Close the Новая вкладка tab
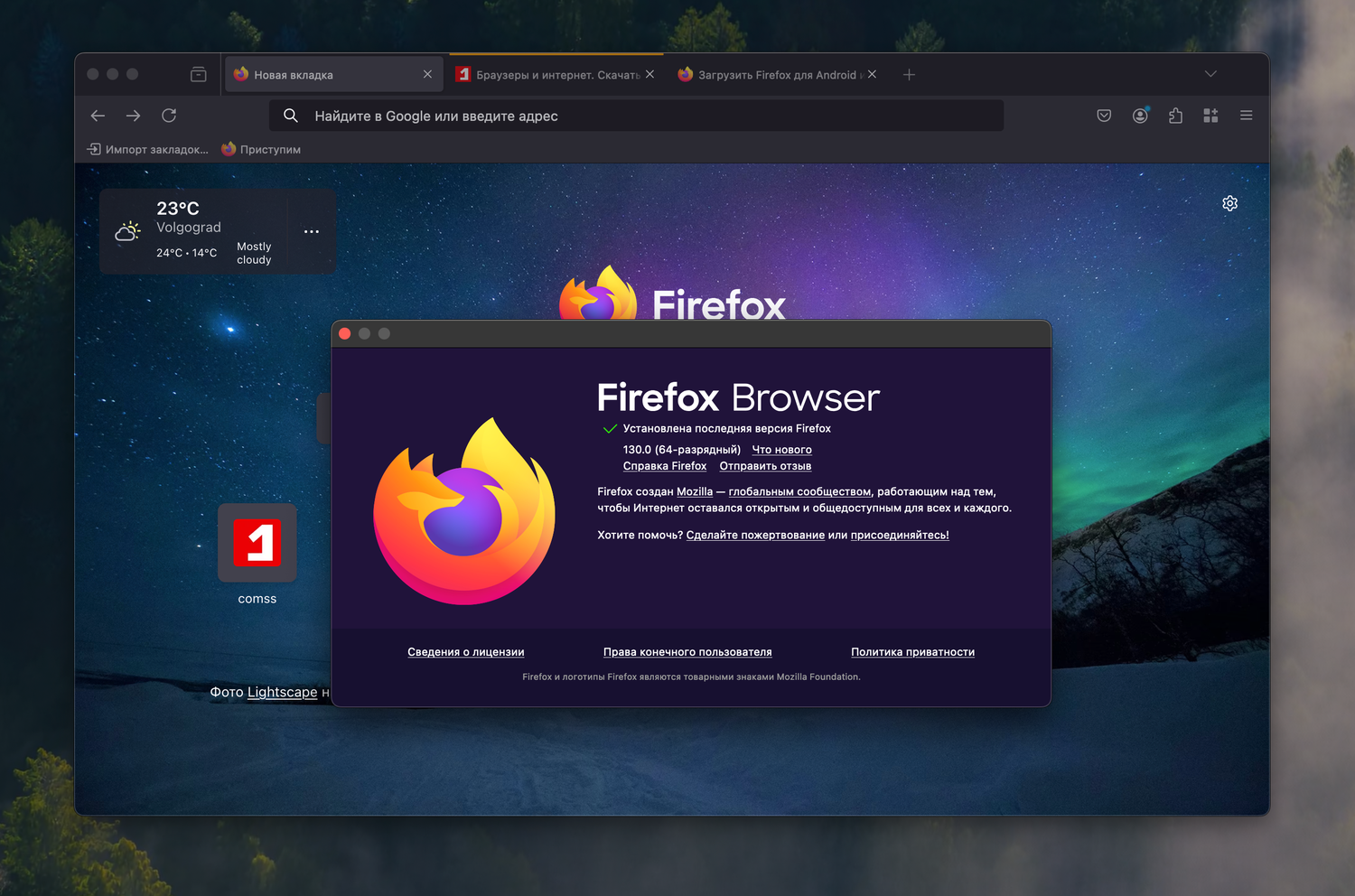 pyautogui.click(x=427, y=74)
